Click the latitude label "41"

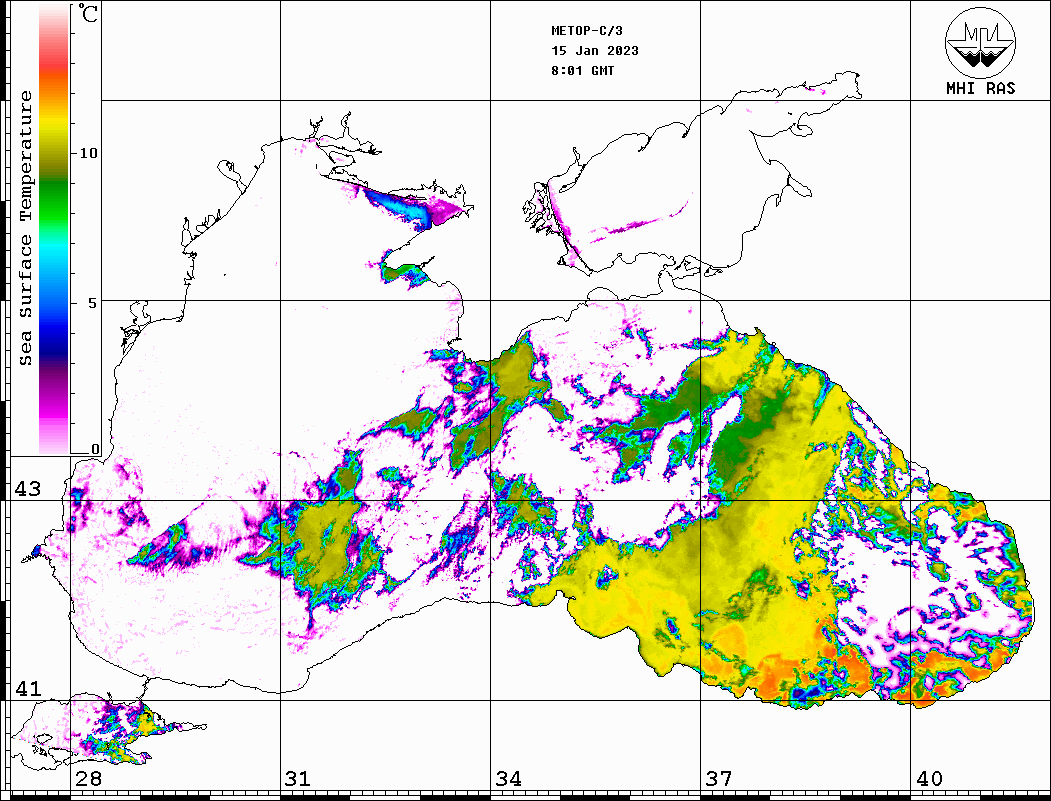coord(28,689)
